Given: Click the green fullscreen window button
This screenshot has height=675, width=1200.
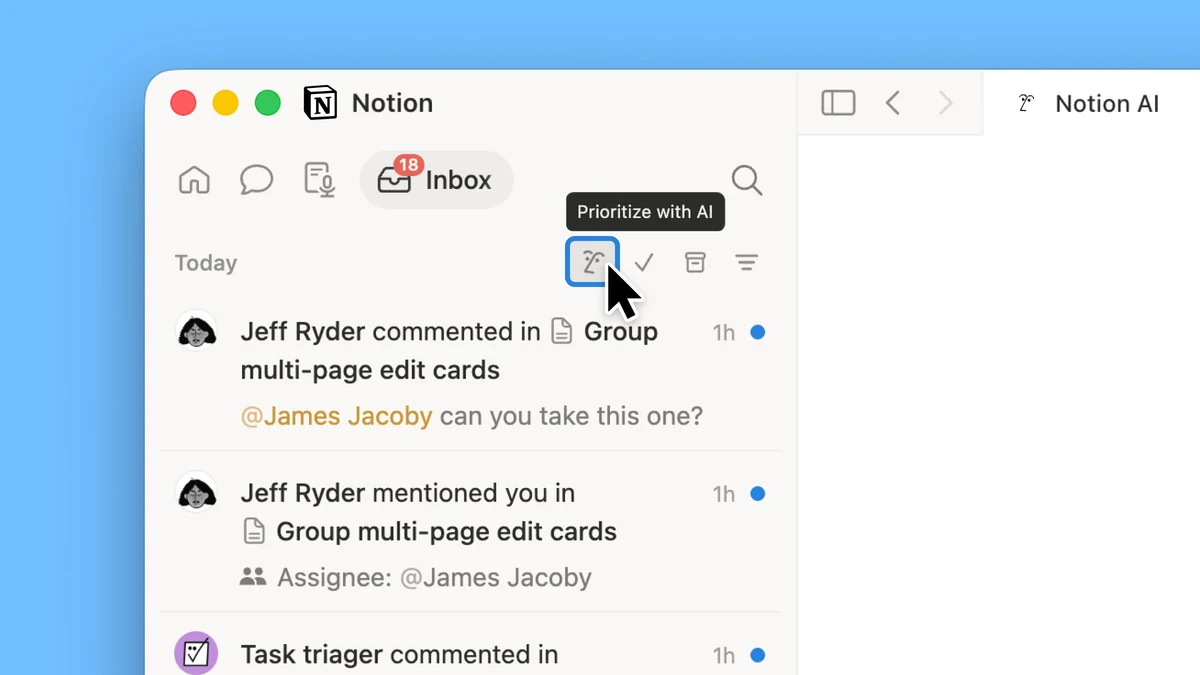Looking at the screenshot, I should click(x=268, y=103).
